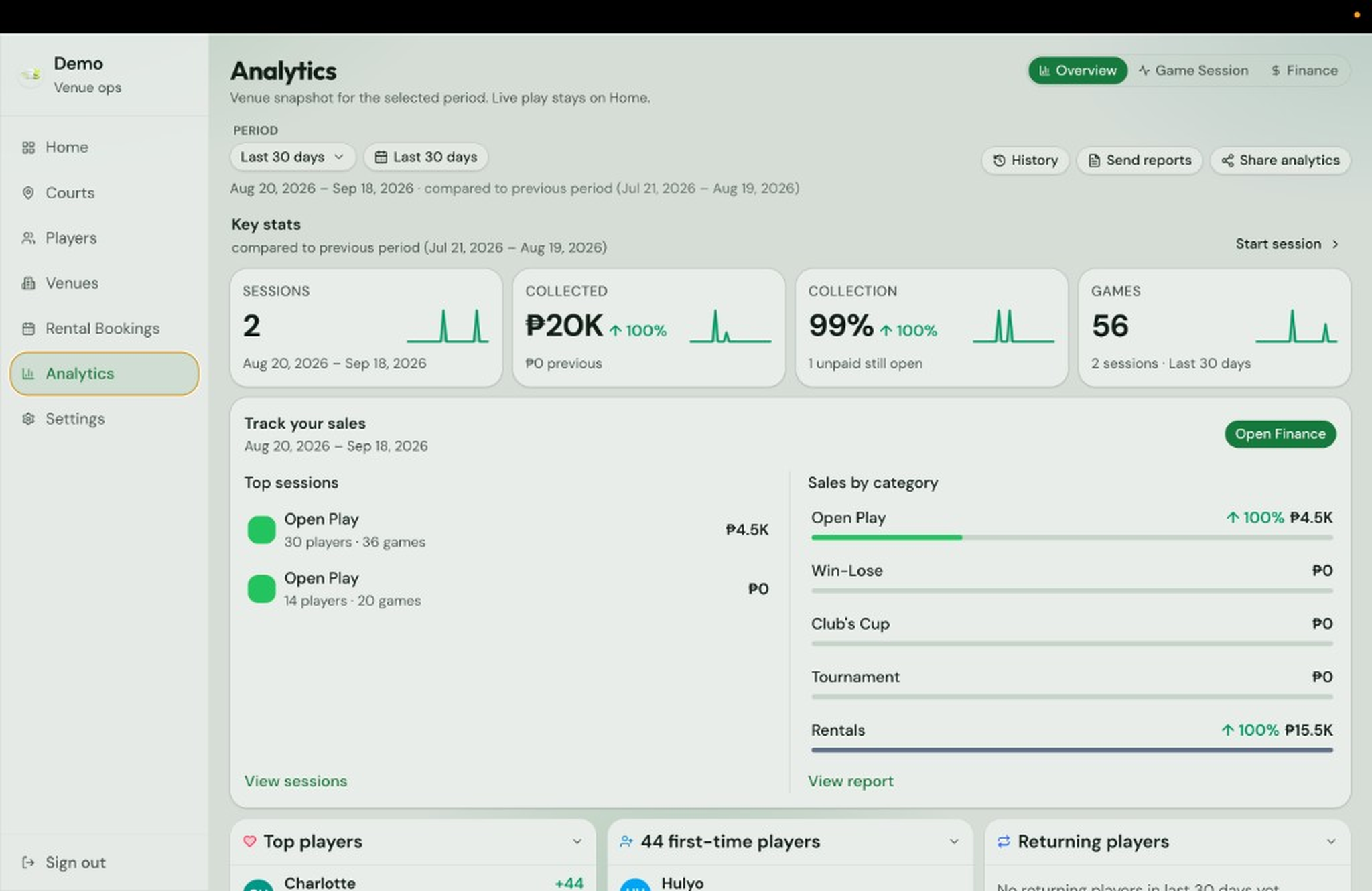Open Rental Bookings in the sidebar
This screenshot has height=891, width=1372.
(104, 329)
